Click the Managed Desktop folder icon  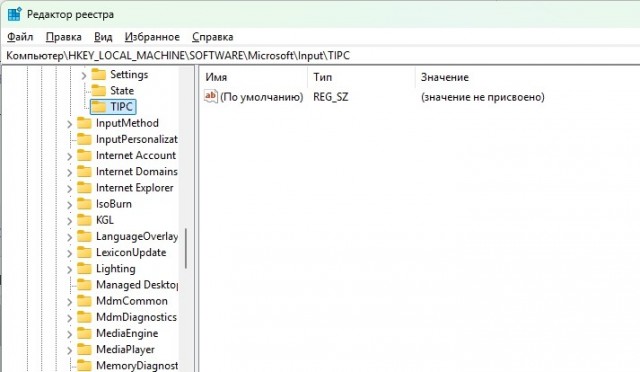(84, 285)
